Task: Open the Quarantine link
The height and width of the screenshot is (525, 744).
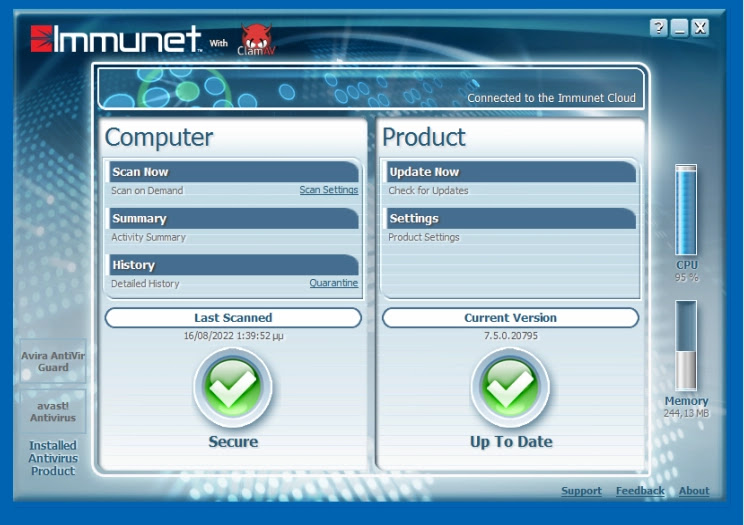Action: [334, 283]
